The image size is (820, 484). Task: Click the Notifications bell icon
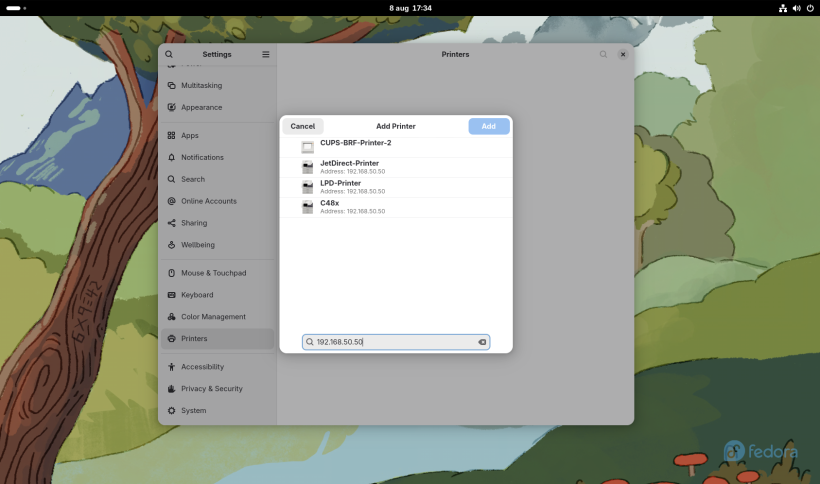coord(172,157)
